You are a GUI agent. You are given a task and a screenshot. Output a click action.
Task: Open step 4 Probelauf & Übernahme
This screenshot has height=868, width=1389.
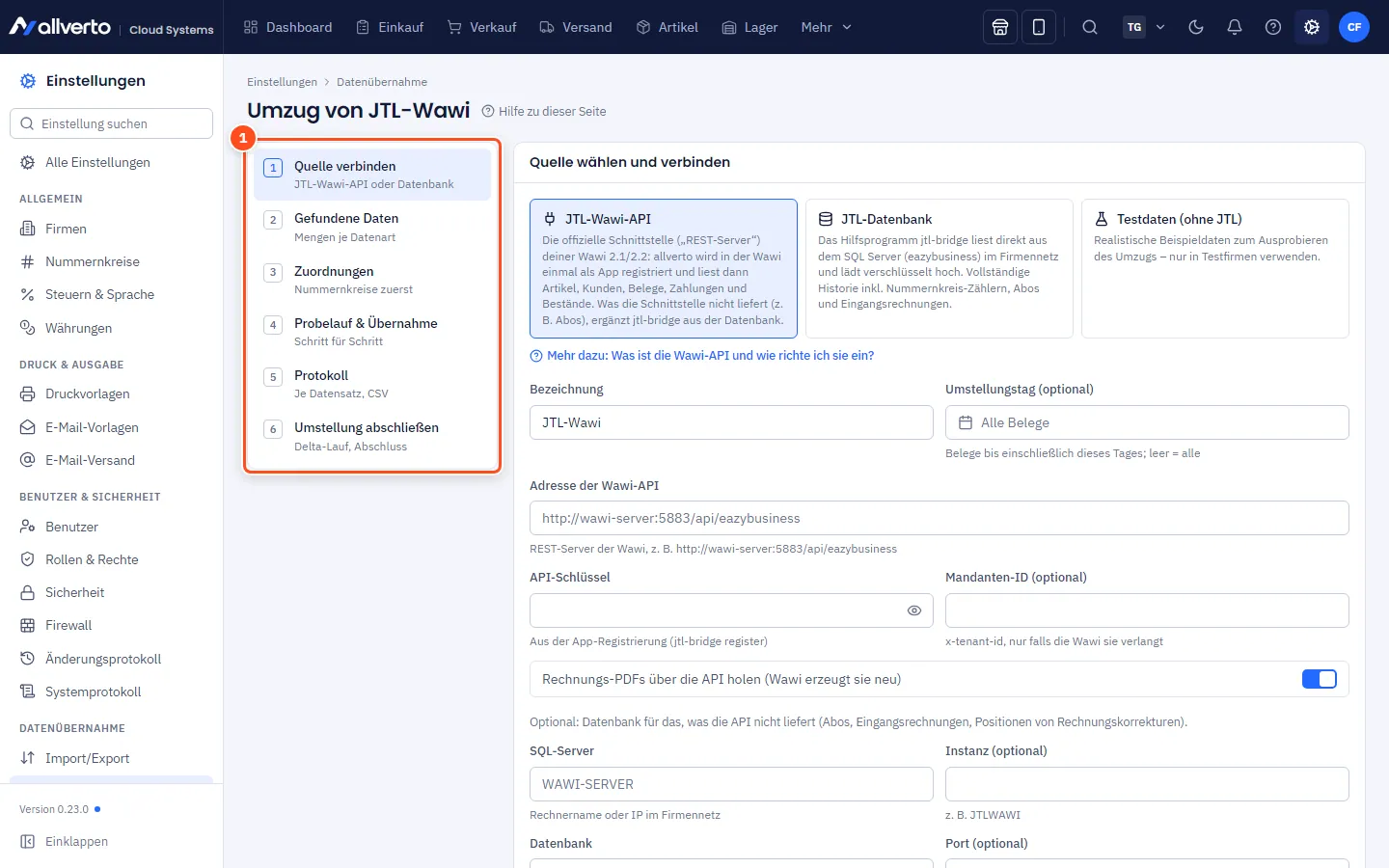click(x=372, y=332)
